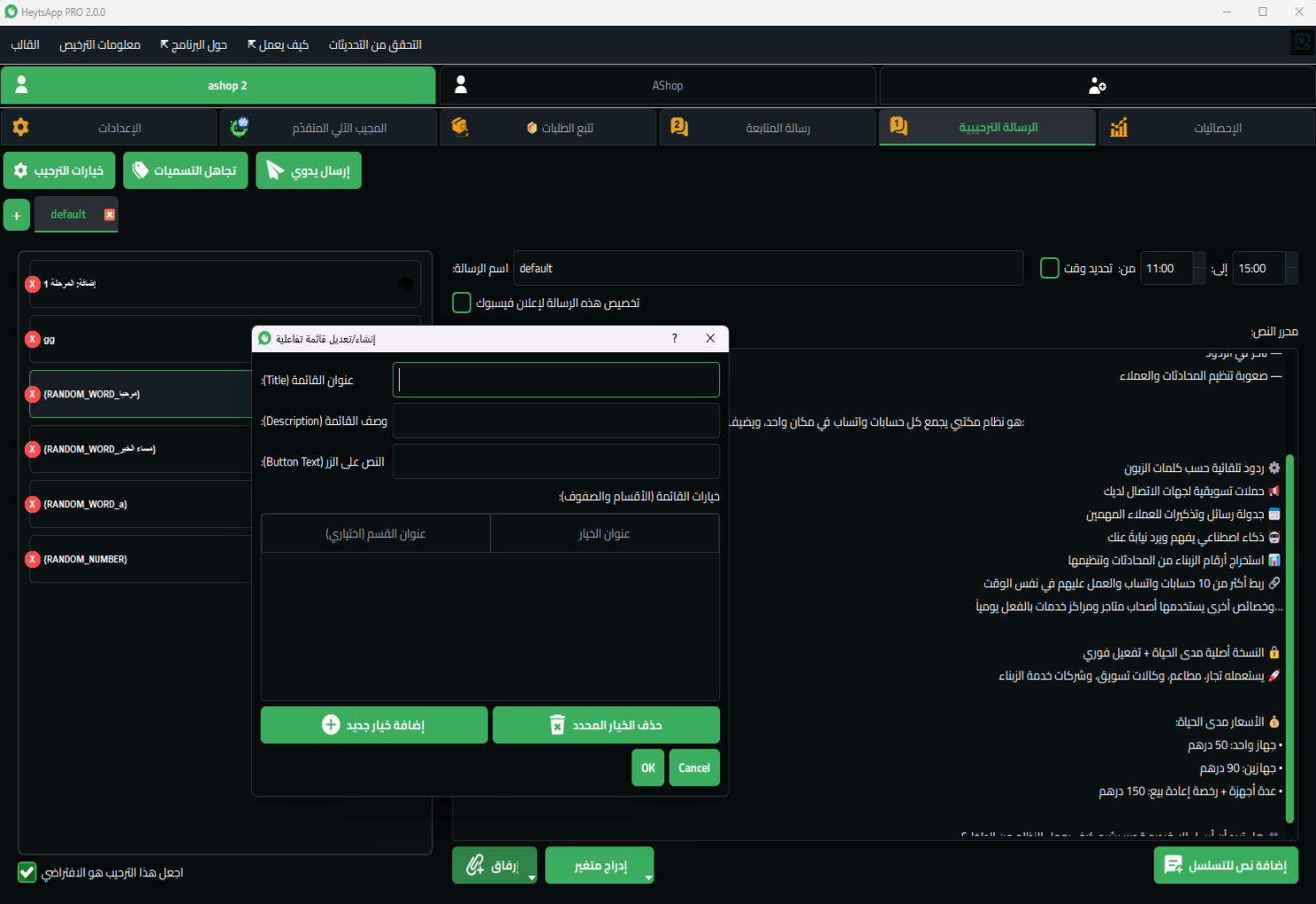Select the الإحصائيات chart icon

point(1118,127)
